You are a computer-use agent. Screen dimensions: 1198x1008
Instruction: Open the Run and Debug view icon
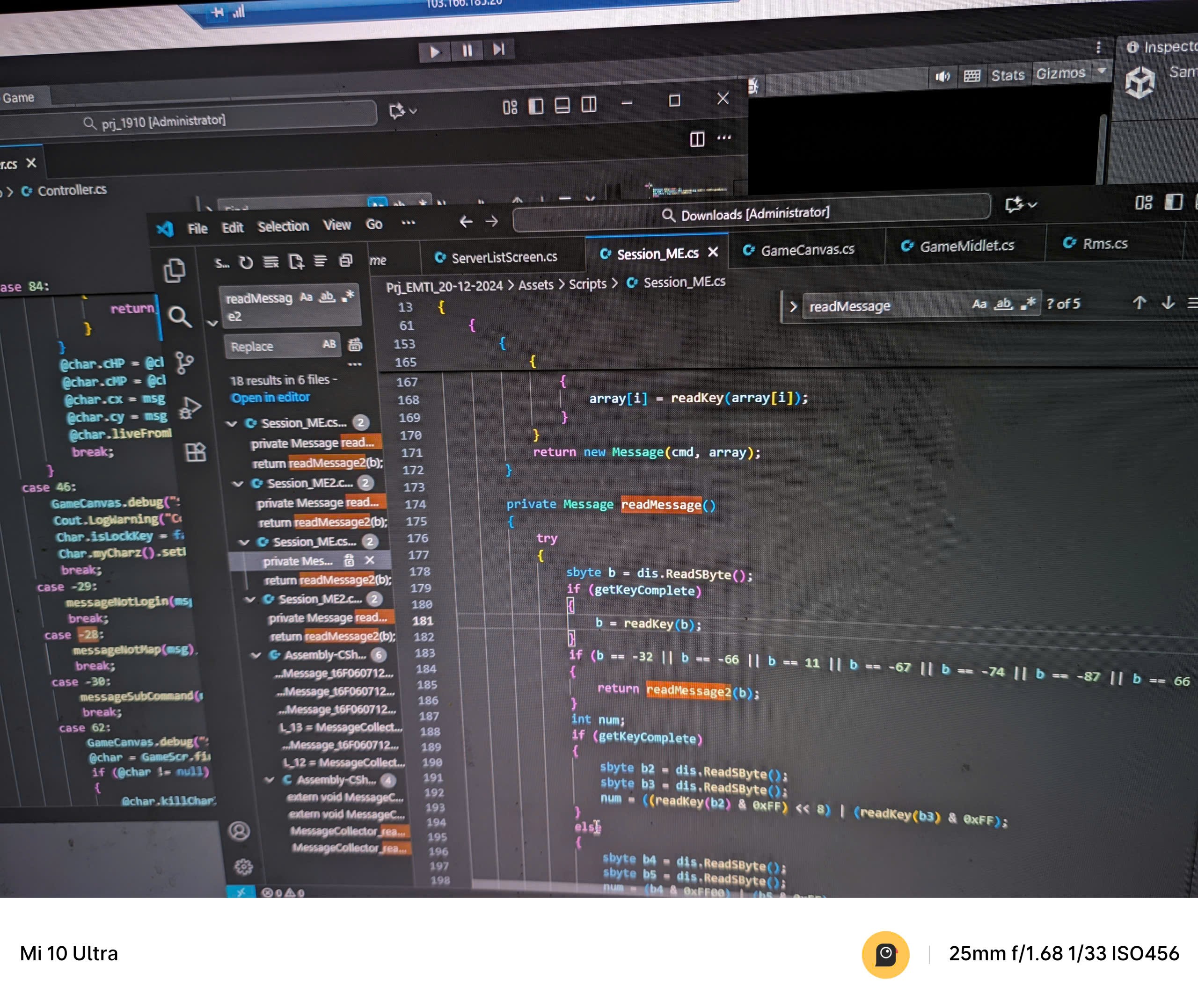[x=190, y=407]
